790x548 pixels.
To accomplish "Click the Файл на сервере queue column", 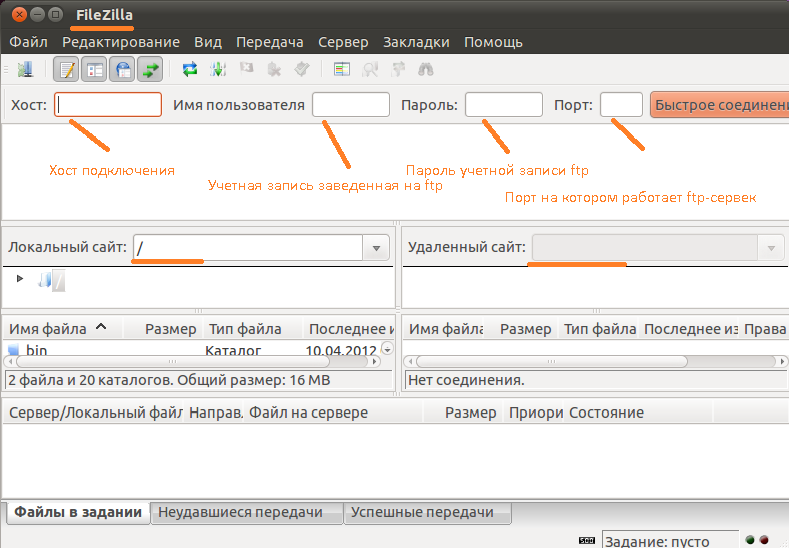I will click(333, 413).
